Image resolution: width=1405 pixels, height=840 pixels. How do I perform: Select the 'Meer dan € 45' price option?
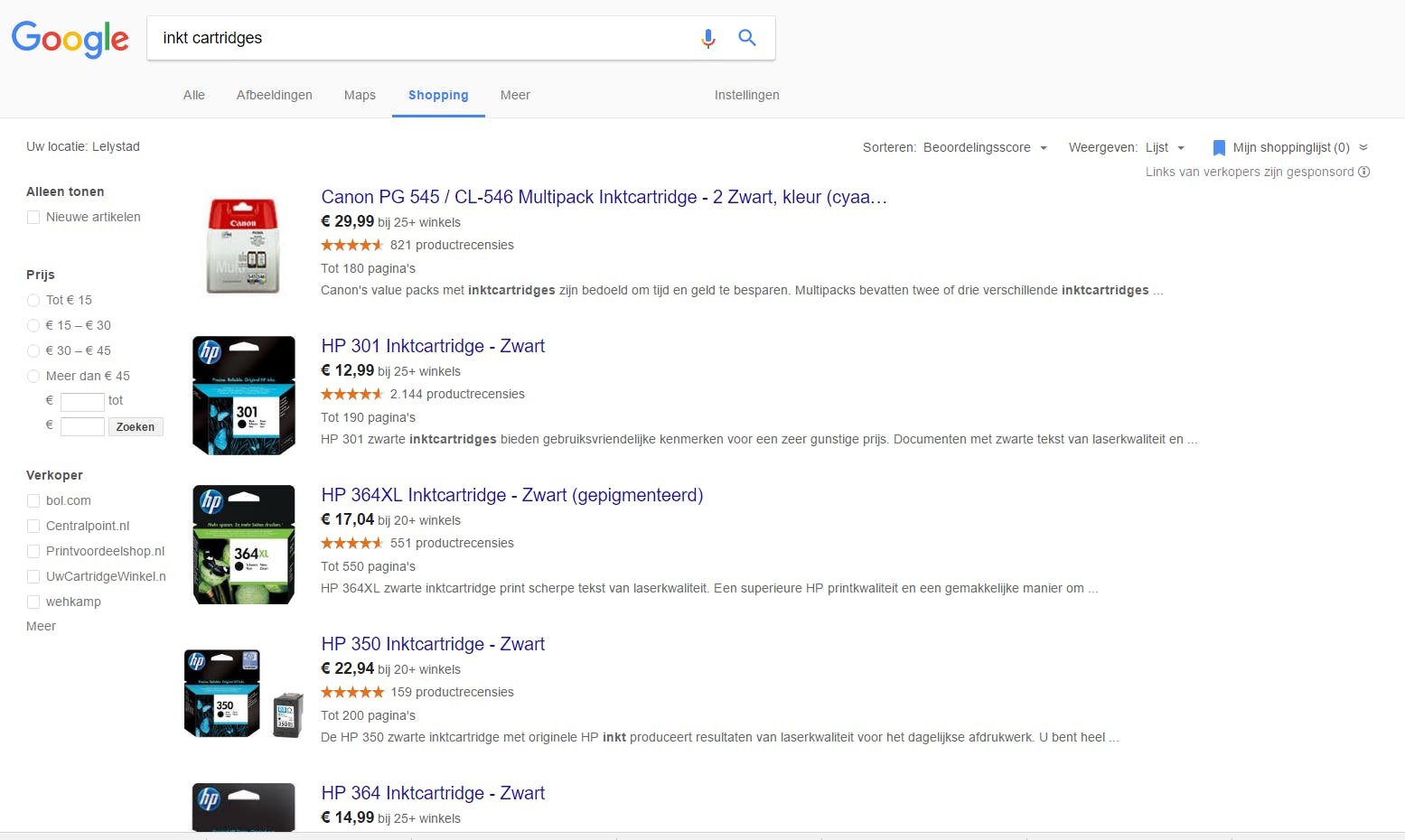pos(33,377)
